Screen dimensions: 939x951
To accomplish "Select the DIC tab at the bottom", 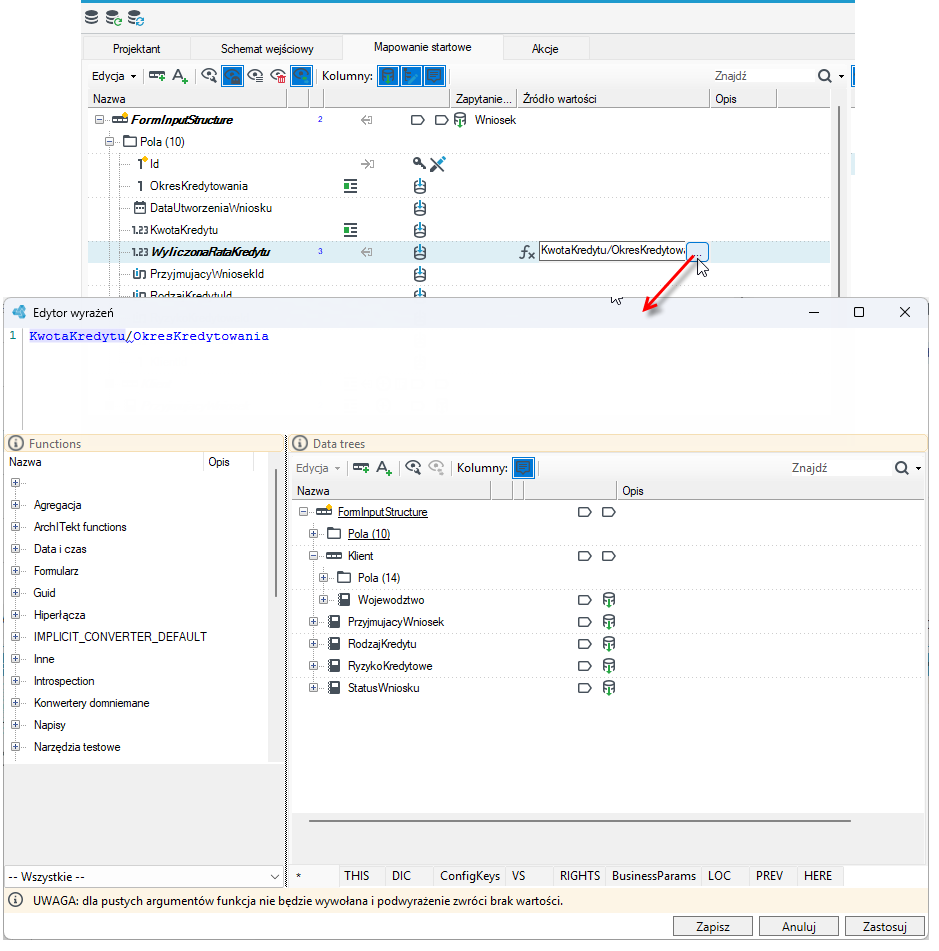I will pyautogui.click(x=402, y=876).
